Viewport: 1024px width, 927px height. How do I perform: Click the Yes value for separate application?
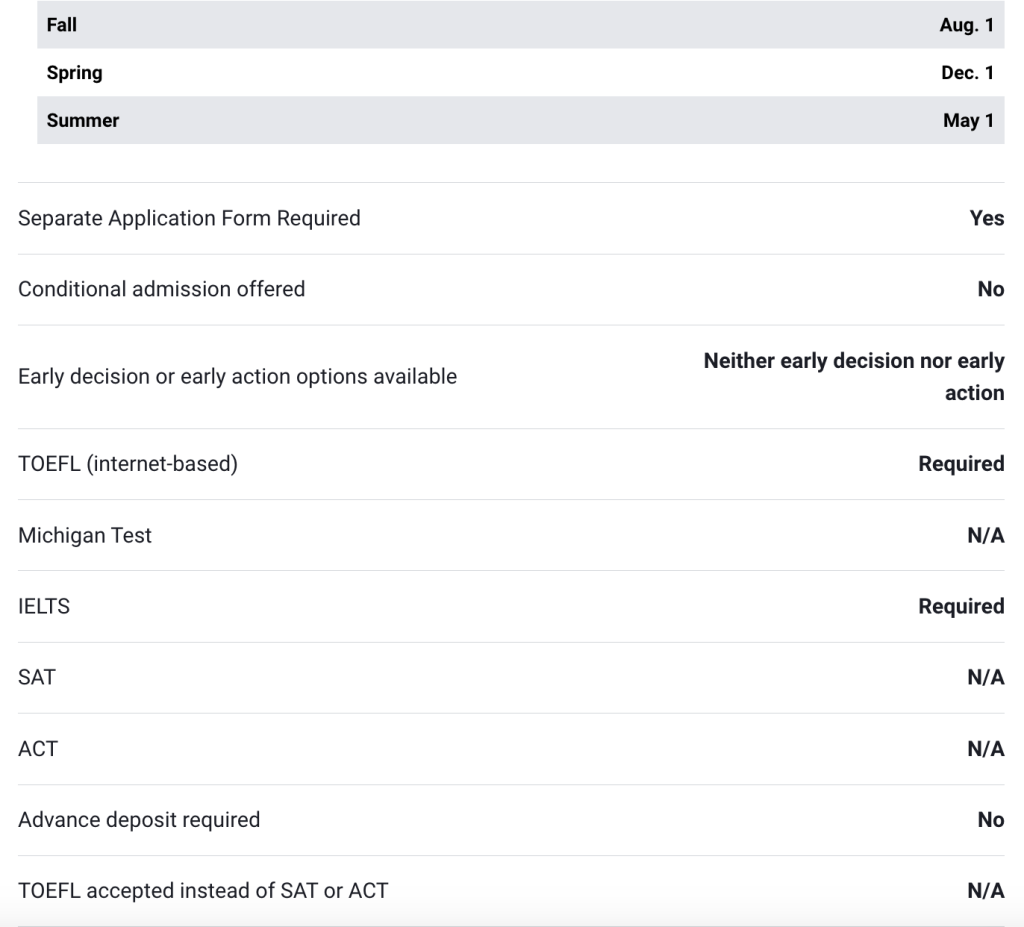[987, 218]
